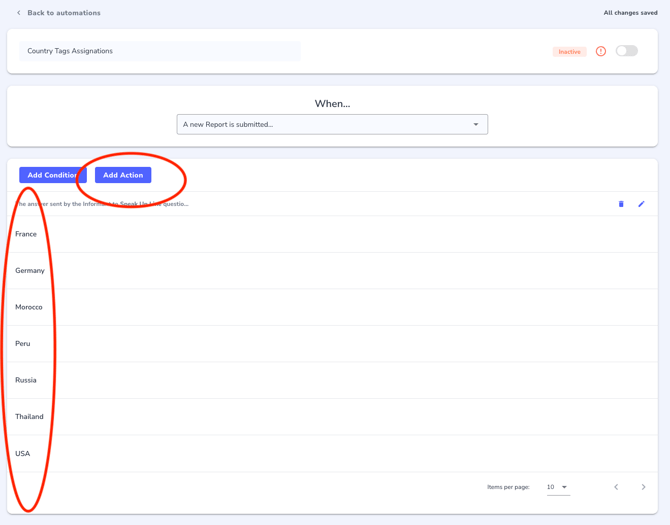The image size is (670, 525).
Task: Toggle the automation active switch
Action: click(x=626, y=51)
